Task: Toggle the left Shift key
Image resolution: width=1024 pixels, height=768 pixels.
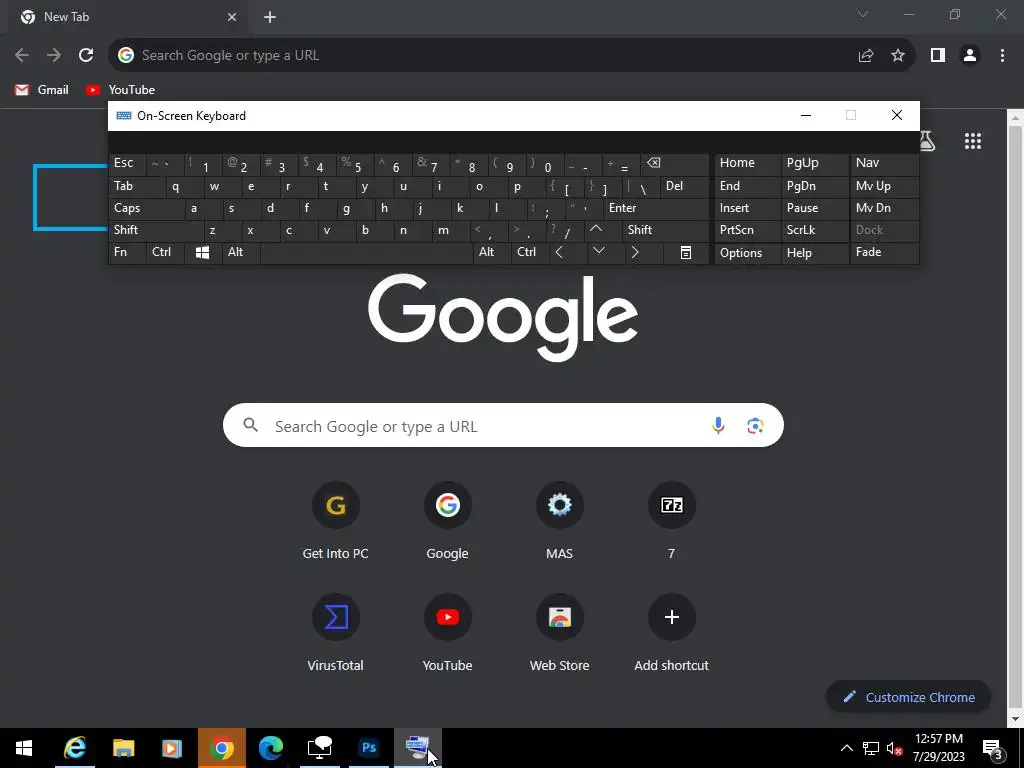Action: pyautogui.click(x=156, y=230)
